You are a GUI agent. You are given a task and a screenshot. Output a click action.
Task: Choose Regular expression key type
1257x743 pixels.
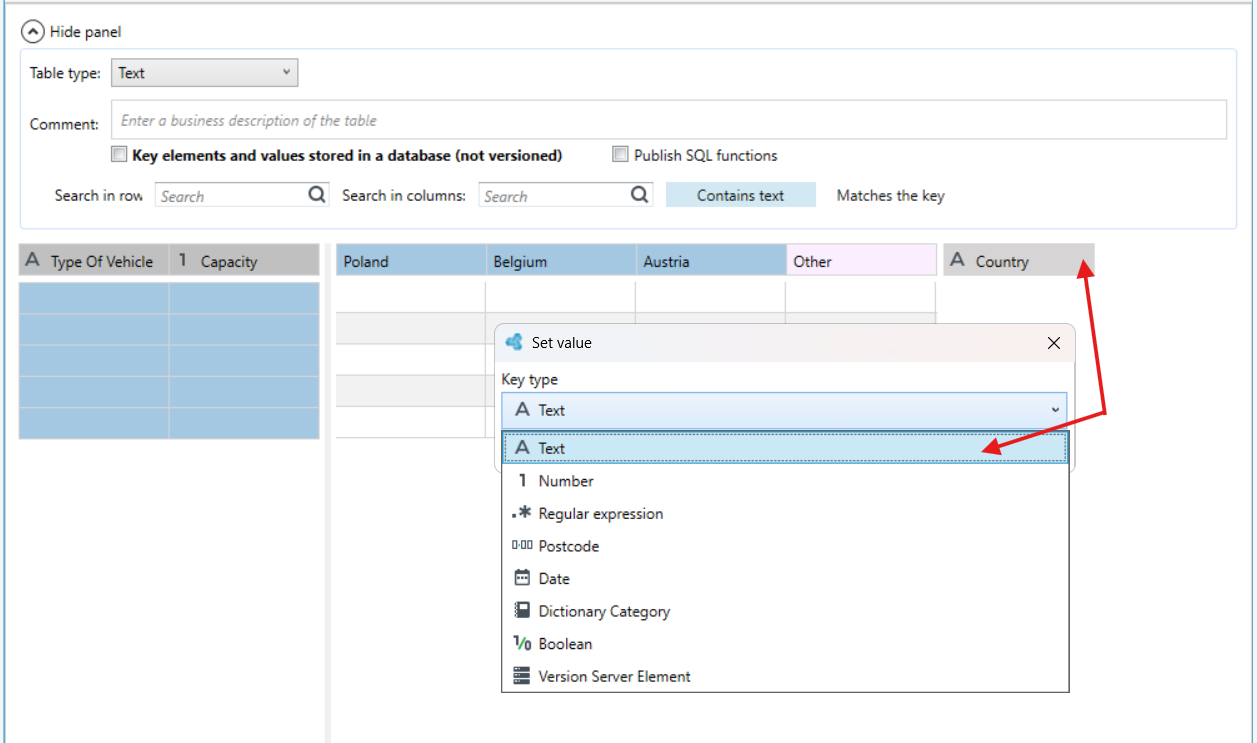(x=784, y=514)
